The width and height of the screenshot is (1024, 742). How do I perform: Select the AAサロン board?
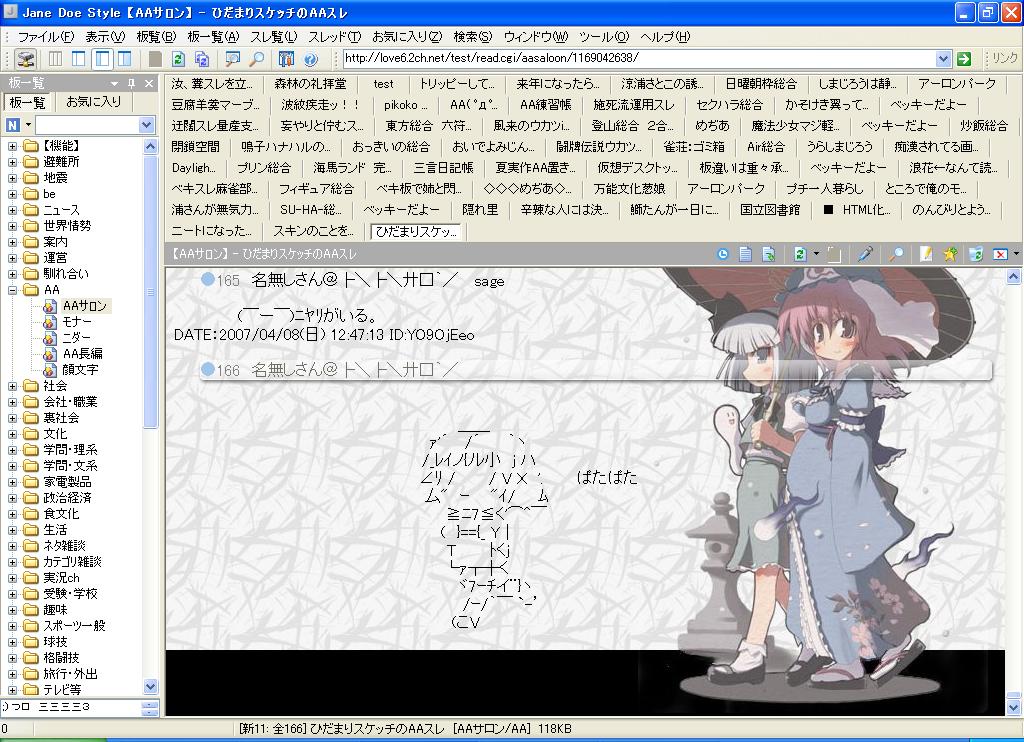84,306
